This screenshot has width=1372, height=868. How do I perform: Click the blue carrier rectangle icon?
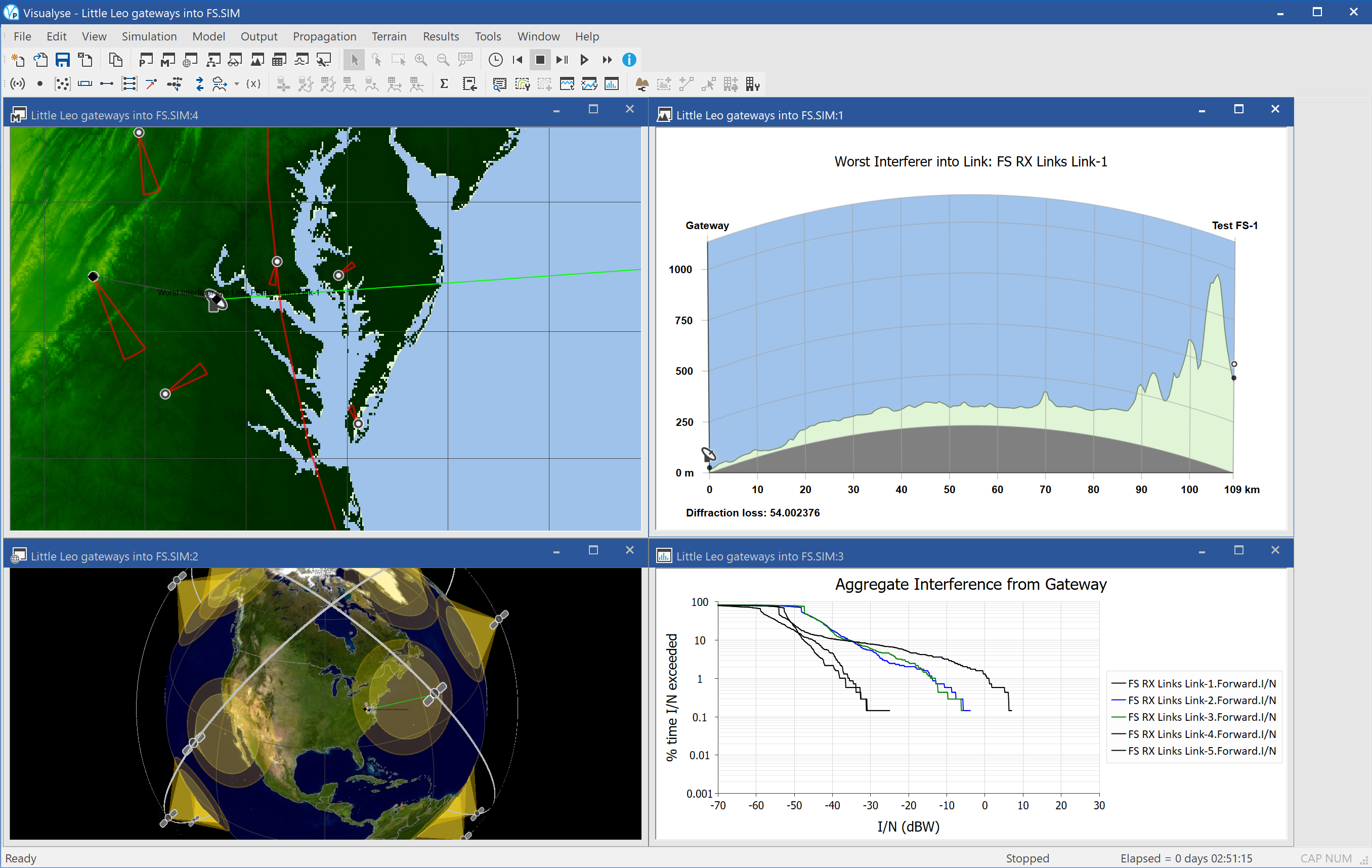(85, 84)
